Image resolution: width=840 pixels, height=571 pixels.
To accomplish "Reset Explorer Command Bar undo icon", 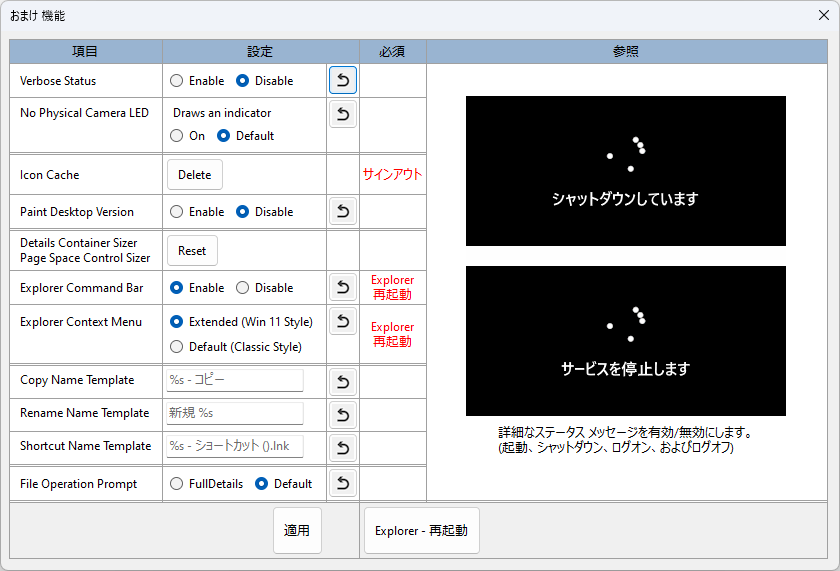I will [343, 288].
